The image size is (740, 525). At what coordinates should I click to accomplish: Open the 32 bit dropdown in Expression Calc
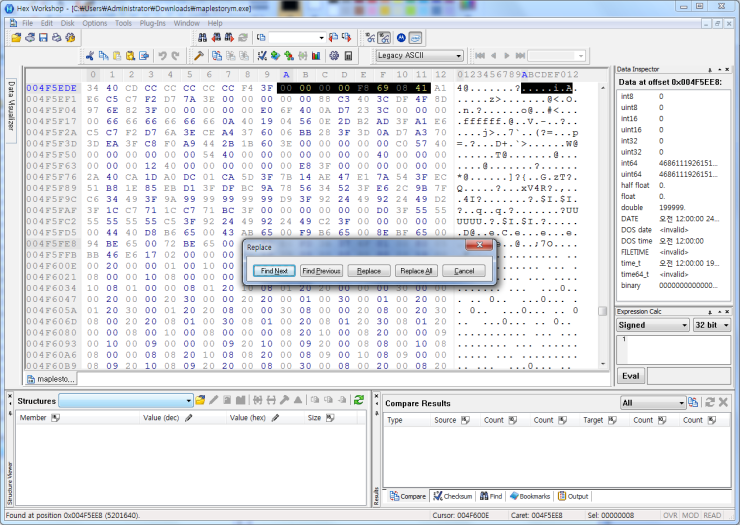[x=712, y=325]
